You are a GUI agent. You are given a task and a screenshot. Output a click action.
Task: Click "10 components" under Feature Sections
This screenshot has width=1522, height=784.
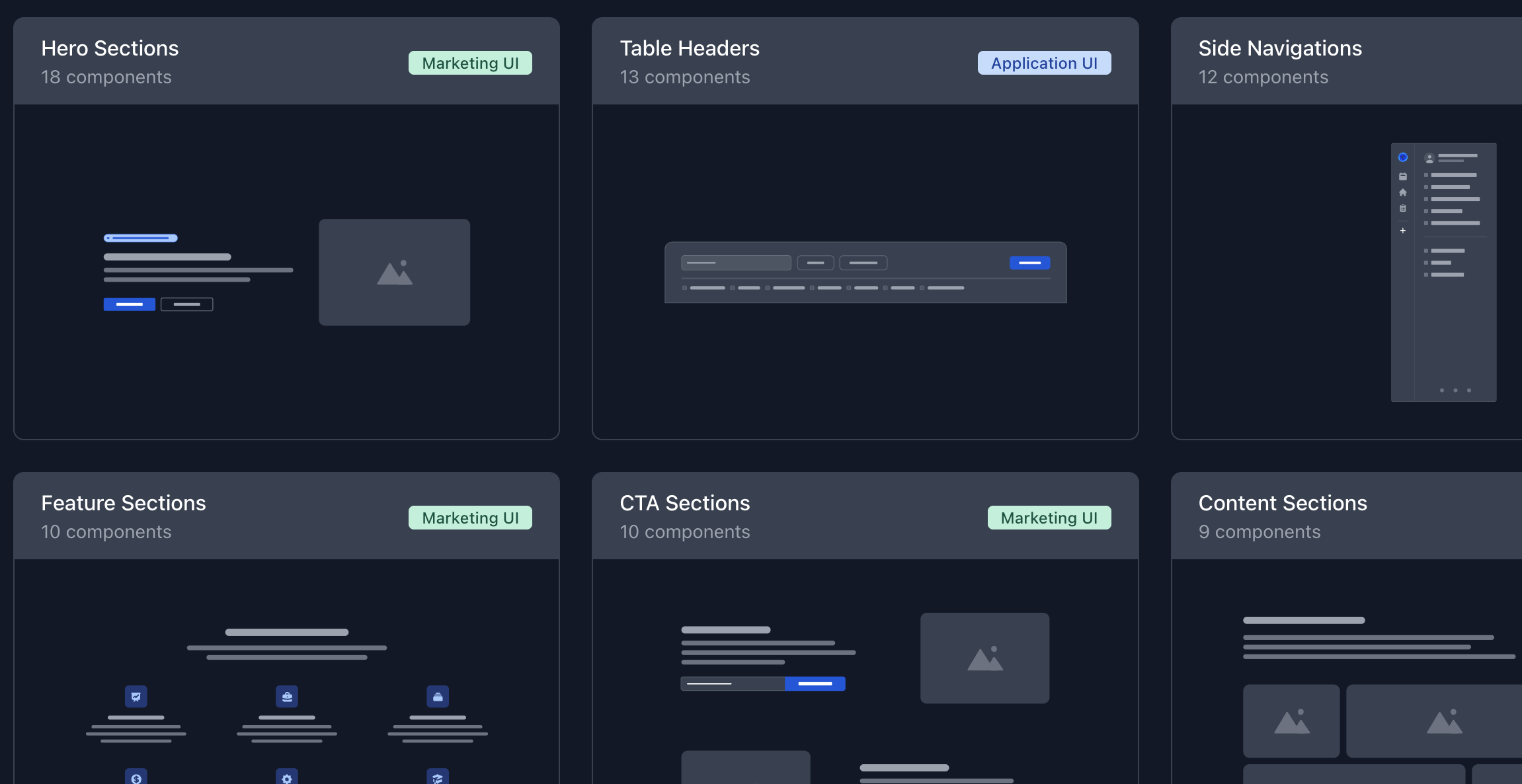click(x=106, y=532)
